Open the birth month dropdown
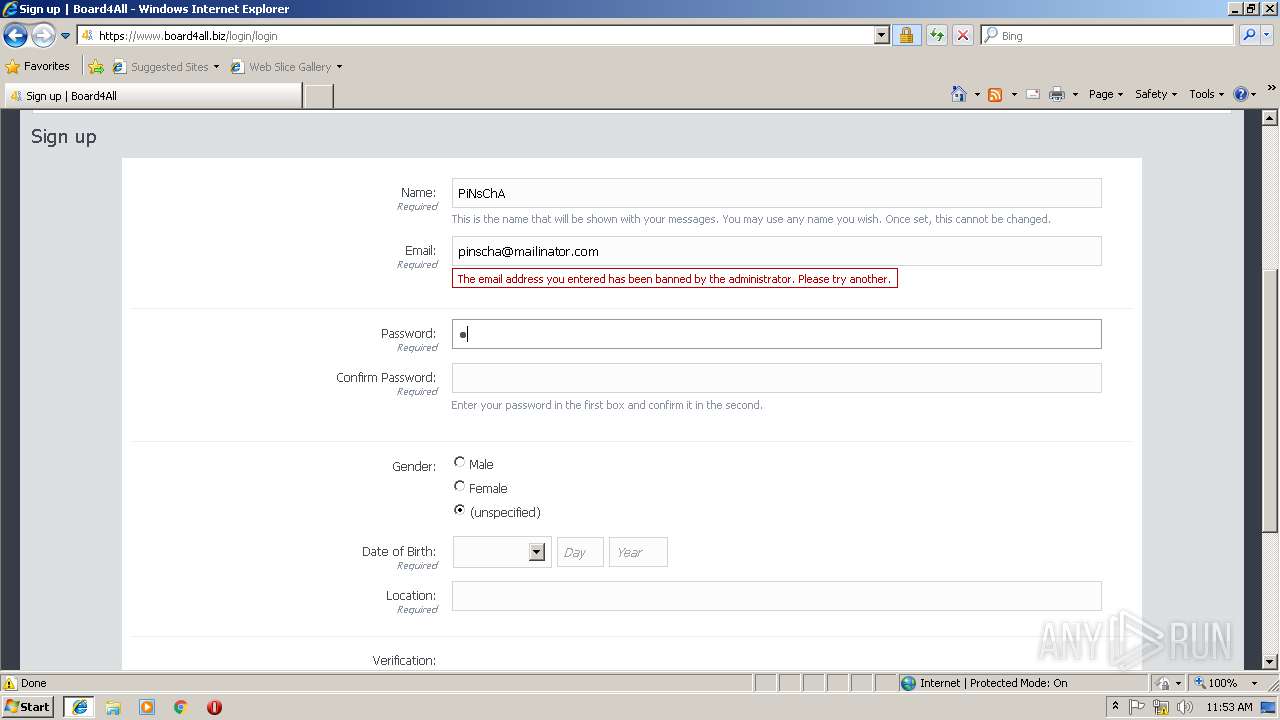This screenshot has width=1280, height=720. tap(501, 552)
